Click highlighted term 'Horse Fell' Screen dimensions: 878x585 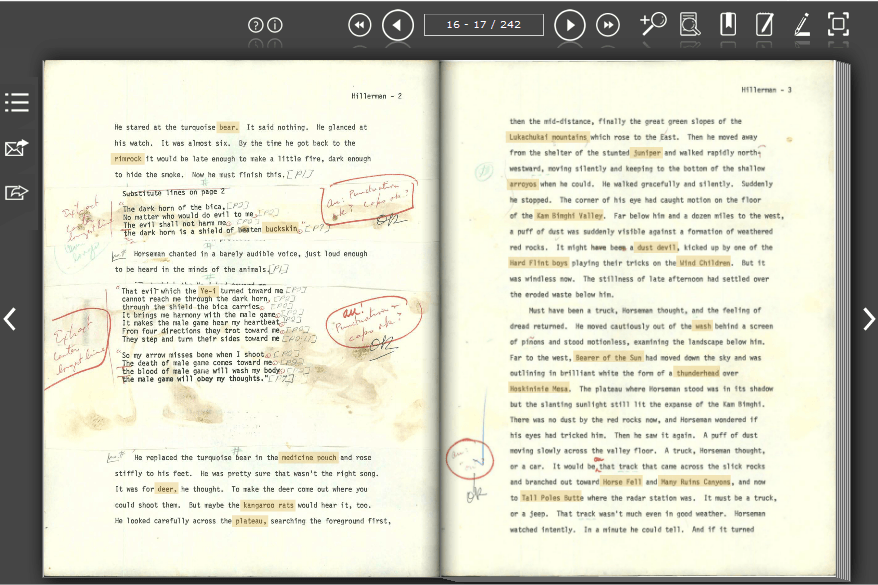[x=622, y=482]
